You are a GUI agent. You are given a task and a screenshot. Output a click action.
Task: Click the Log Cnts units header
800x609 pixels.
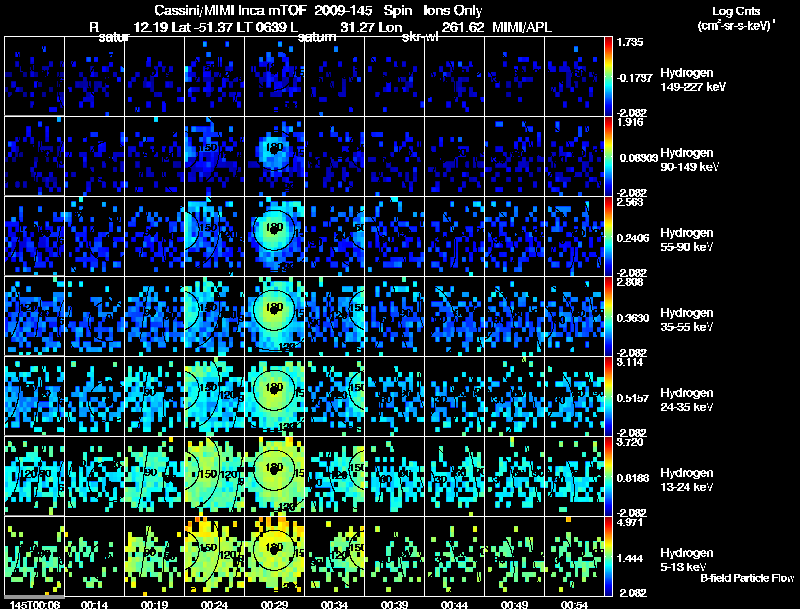736,18
